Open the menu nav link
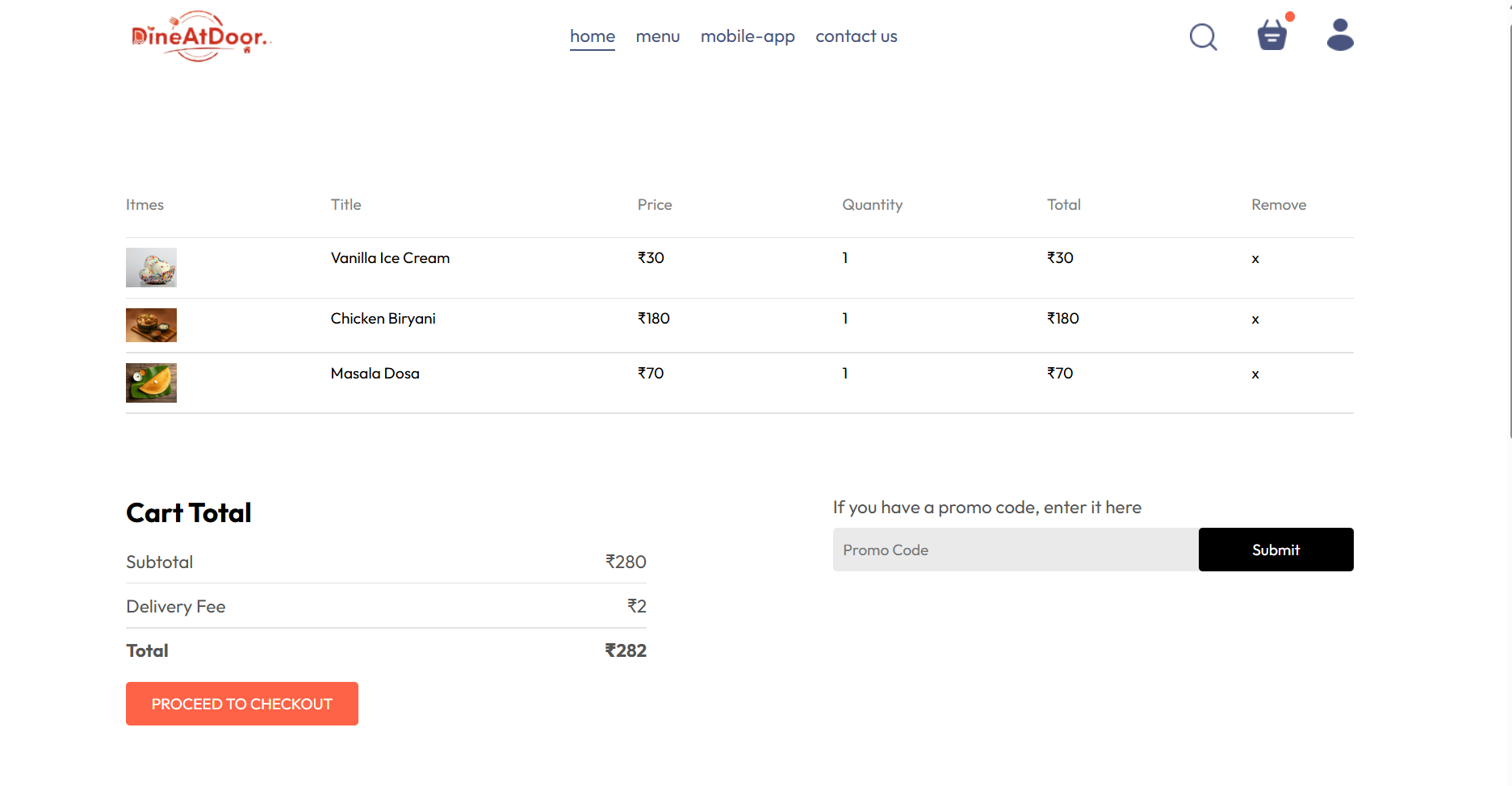Screen dimensions: 1512x786 pos(657,36)
